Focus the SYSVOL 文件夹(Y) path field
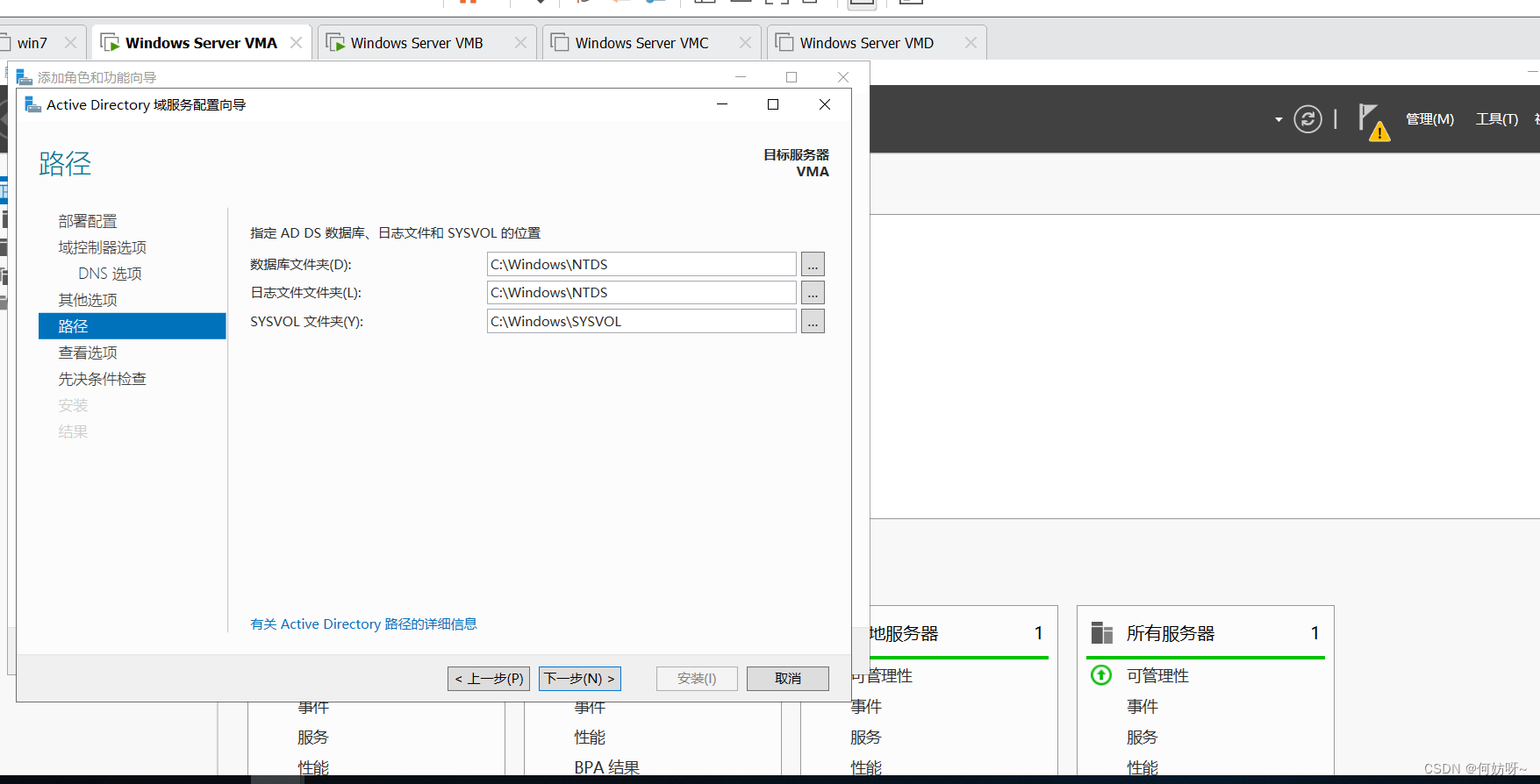1540x784 pixels. 641,321
